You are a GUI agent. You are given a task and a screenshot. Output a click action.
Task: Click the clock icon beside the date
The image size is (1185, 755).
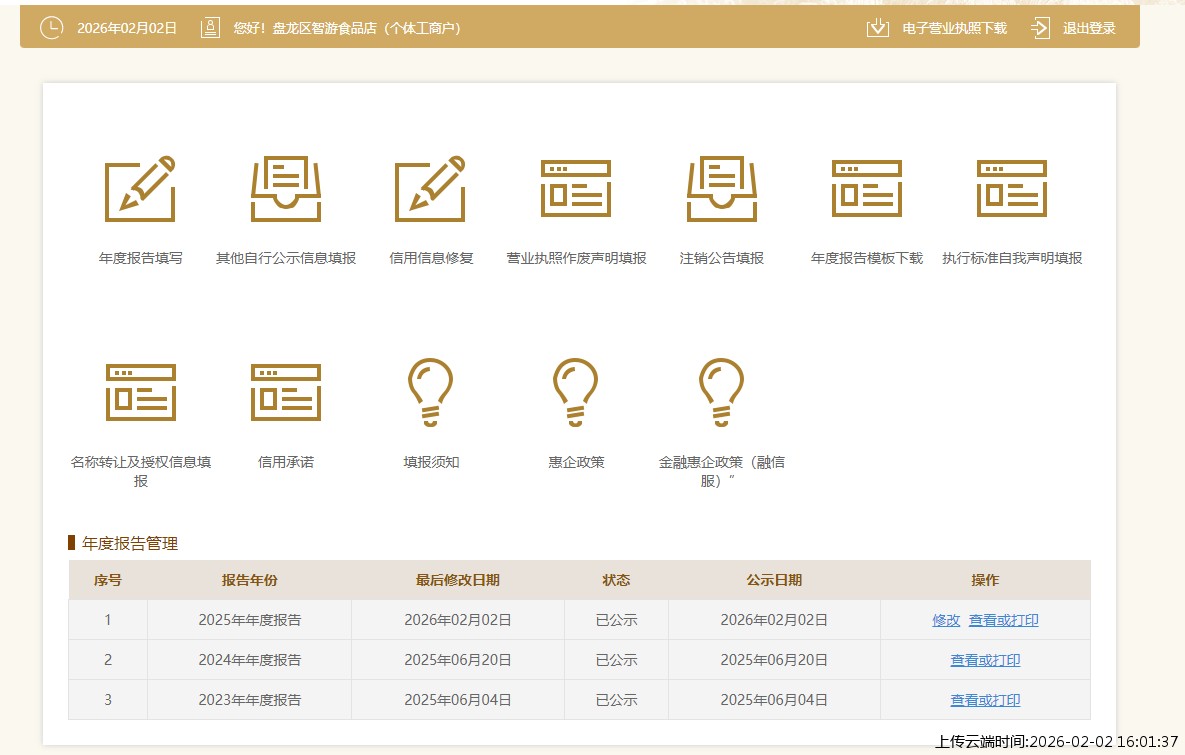point(50,27)
